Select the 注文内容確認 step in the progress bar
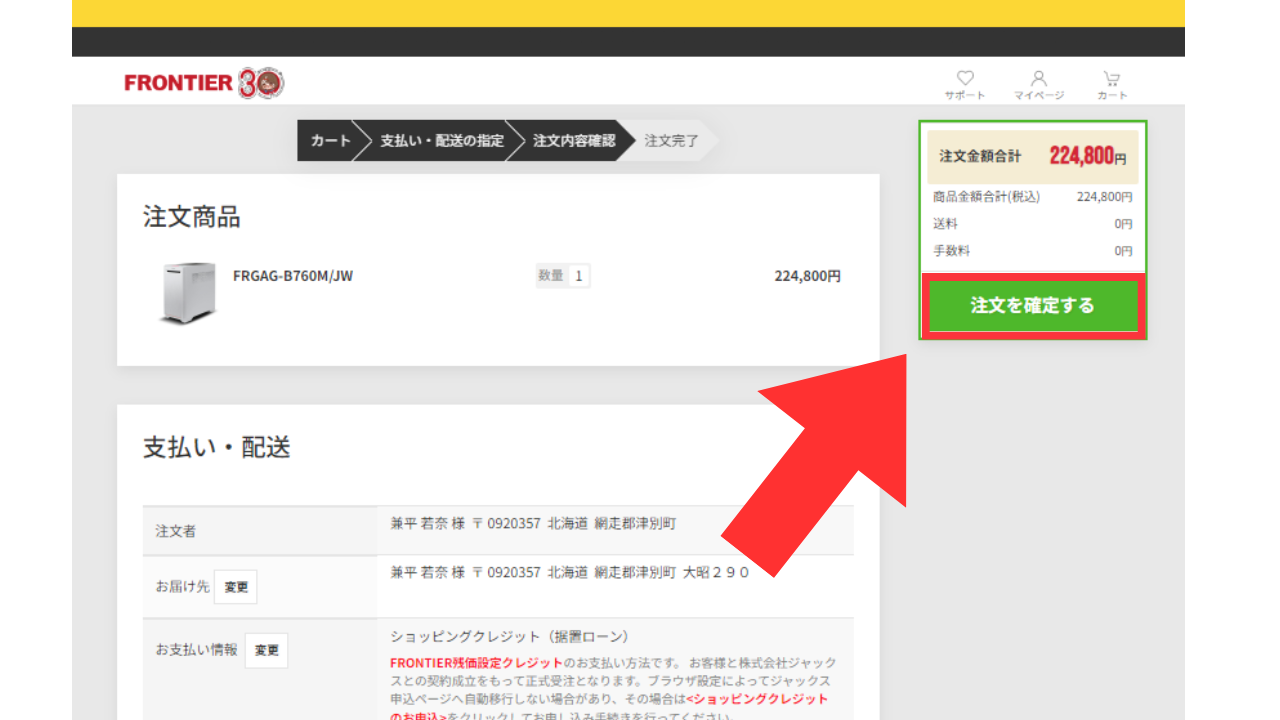The width and height of the screenshot is (1280, 720). 574,141
